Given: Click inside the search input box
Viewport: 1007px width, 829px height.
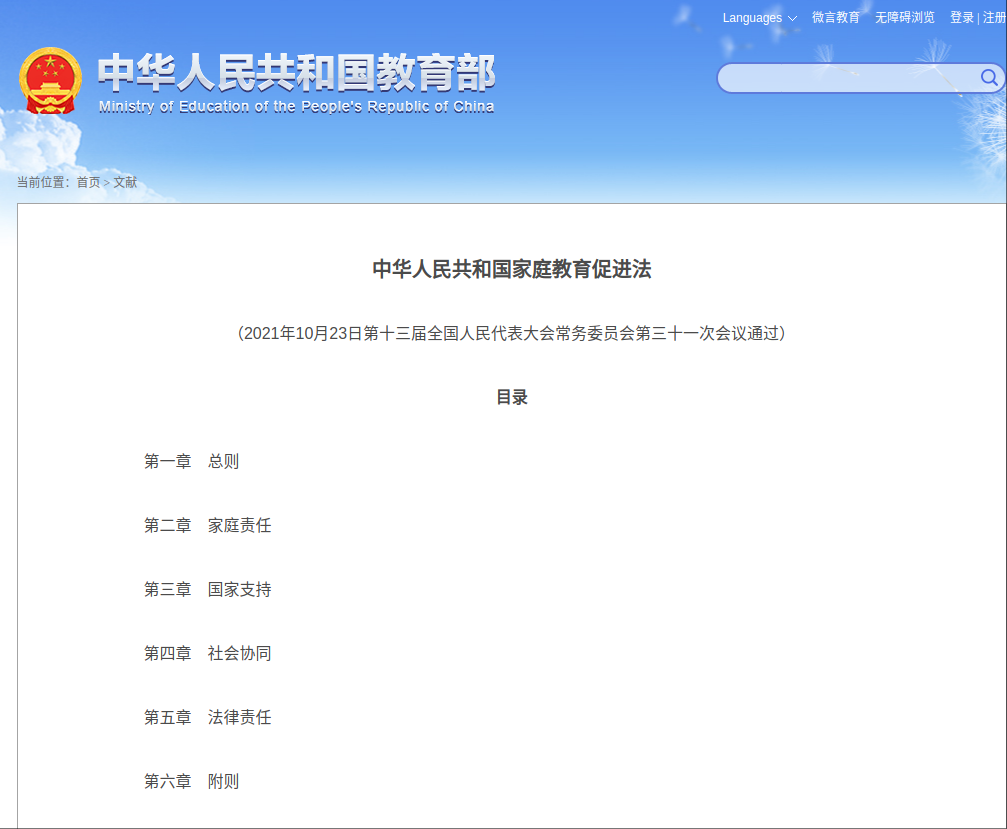Looking at the screenshot, I should point(850,78).
